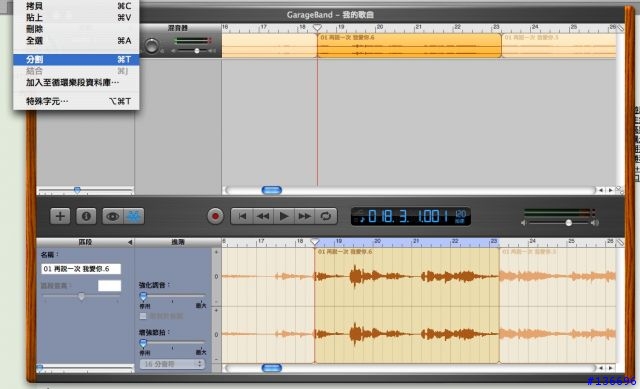Add a new track with plus button

click(x=60, y=216)
